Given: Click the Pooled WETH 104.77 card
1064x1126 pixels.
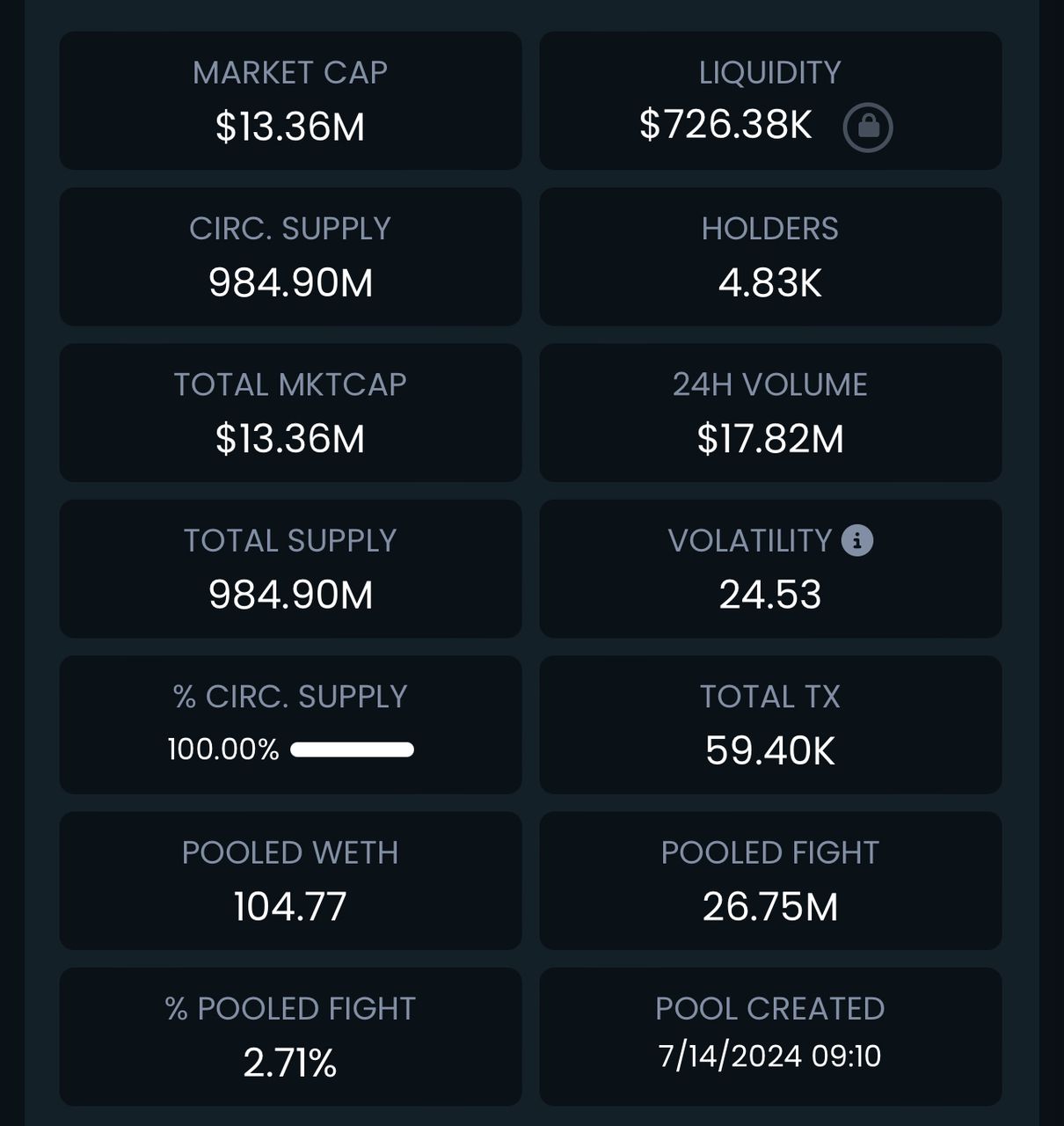Looking at the screenshot, I should [290, 881].
